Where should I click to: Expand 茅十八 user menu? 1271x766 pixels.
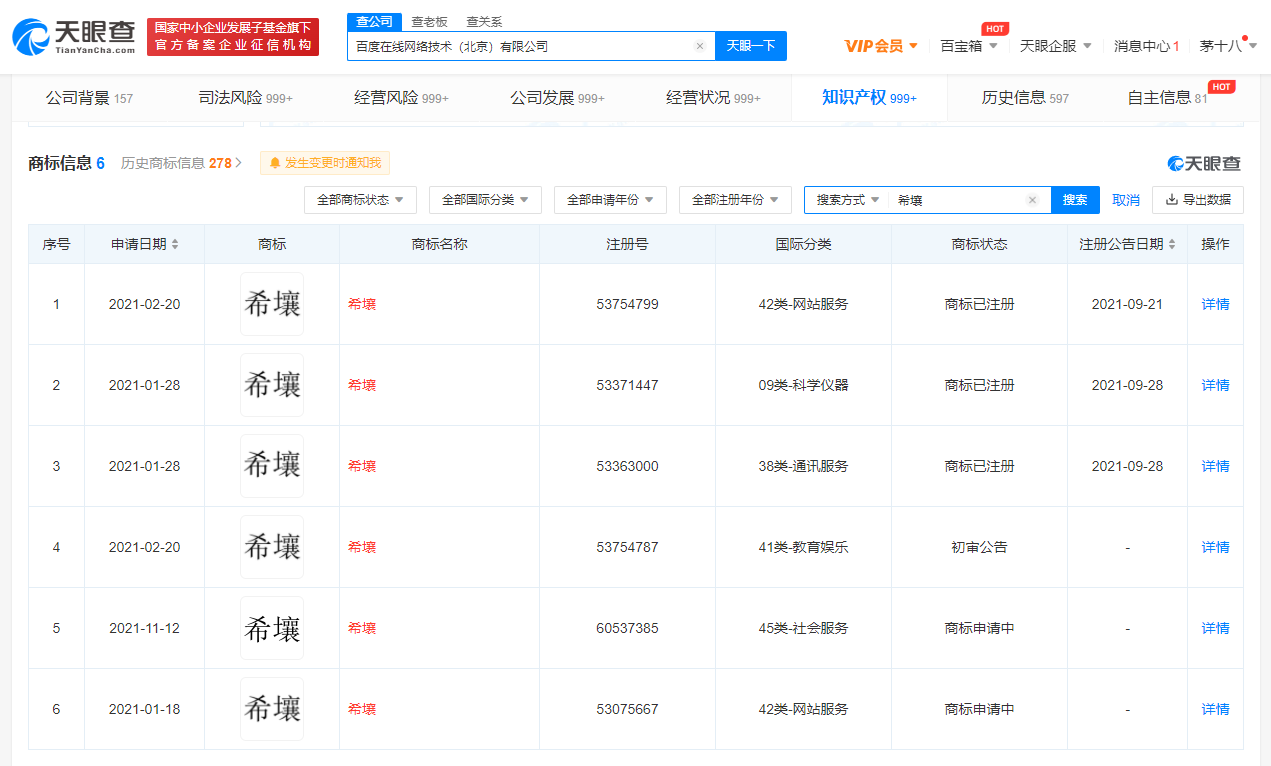(x=1228, y=46)
